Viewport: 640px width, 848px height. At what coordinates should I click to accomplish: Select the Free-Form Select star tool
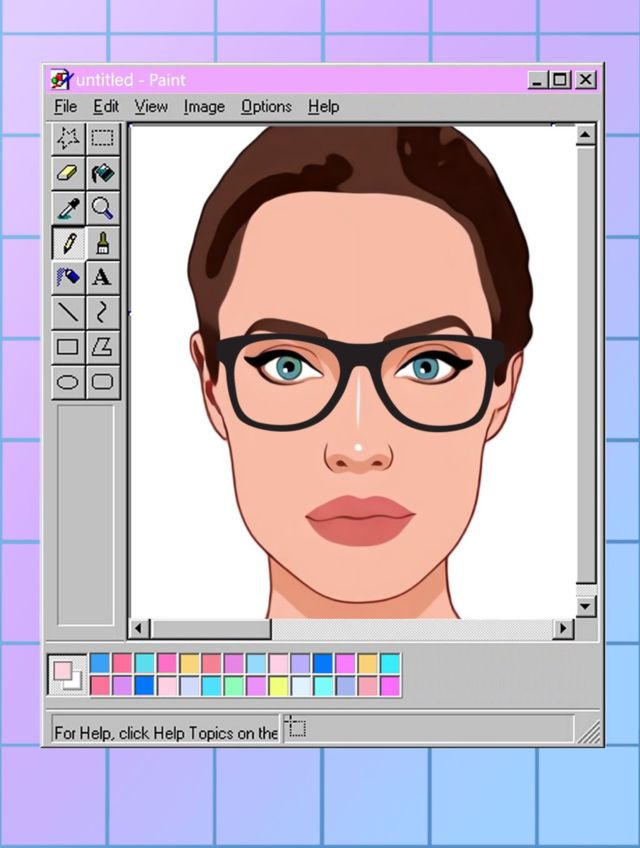coord(68,138)
